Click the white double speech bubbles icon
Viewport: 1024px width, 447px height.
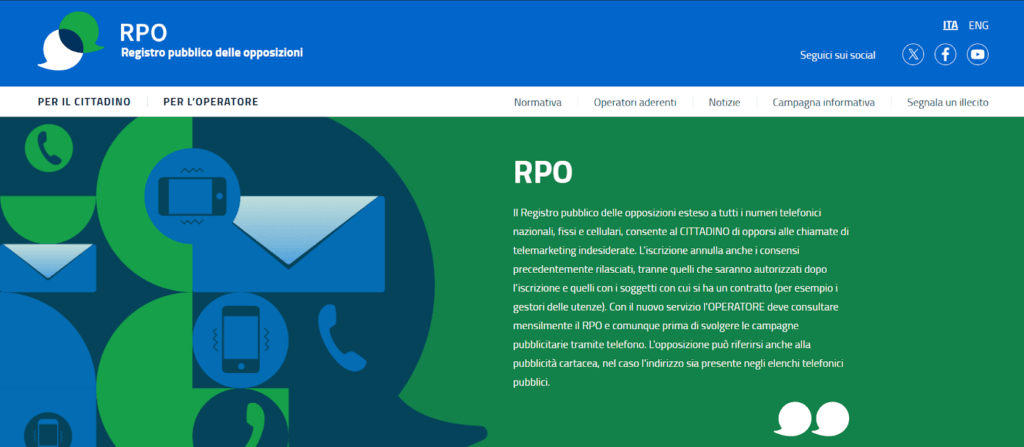(x=812, y=419)
